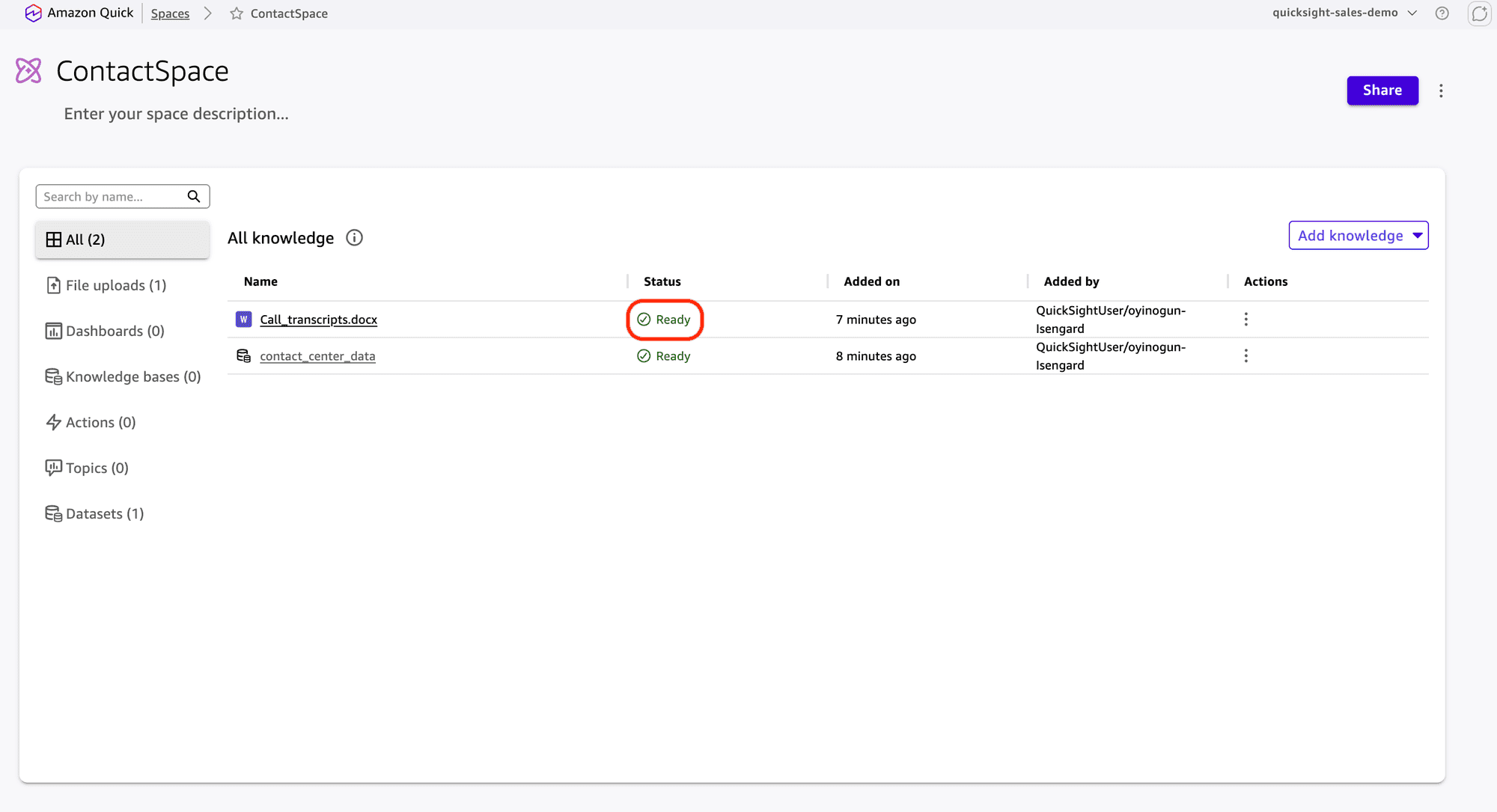Click the Added on column header

tap(872, 281)
